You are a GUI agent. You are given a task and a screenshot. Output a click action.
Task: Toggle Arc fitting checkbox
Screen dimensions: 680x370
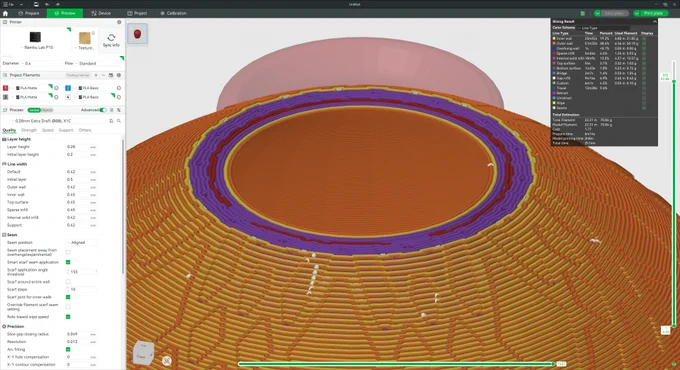click(68, 350)
